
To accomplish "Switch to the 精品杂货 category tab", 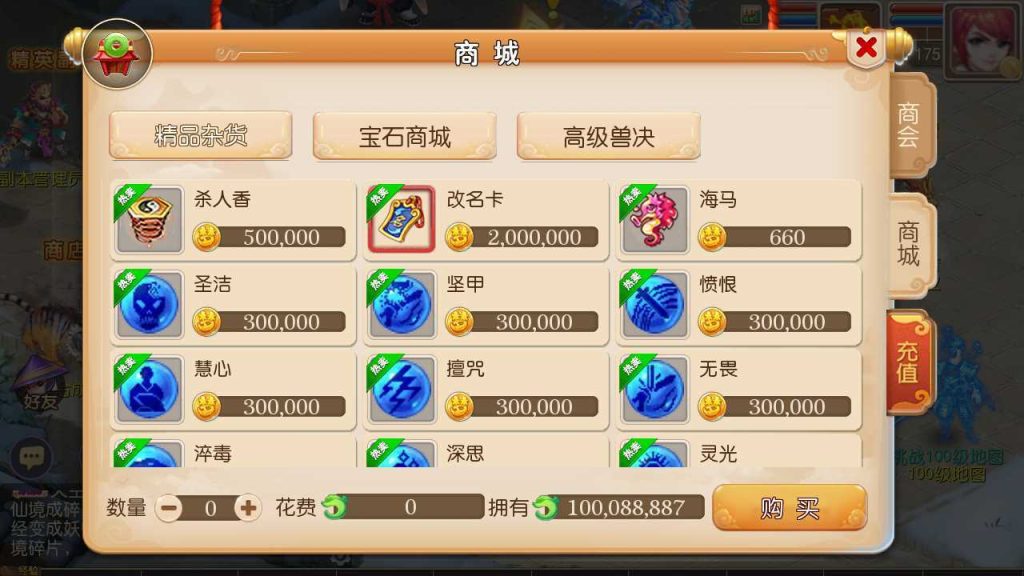I will (200, 135).
